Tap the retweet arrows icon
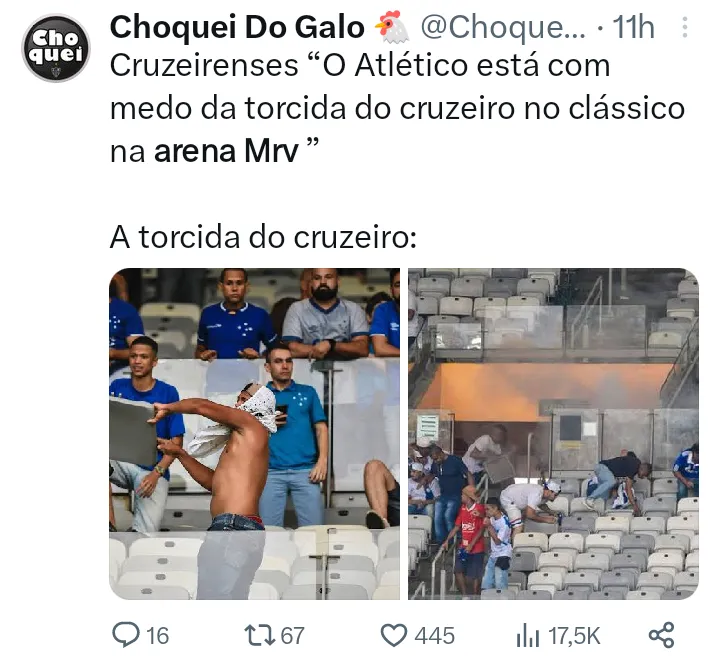Image resolution: width=720 pixels, height=662 pixels. [x=259, y=635]
